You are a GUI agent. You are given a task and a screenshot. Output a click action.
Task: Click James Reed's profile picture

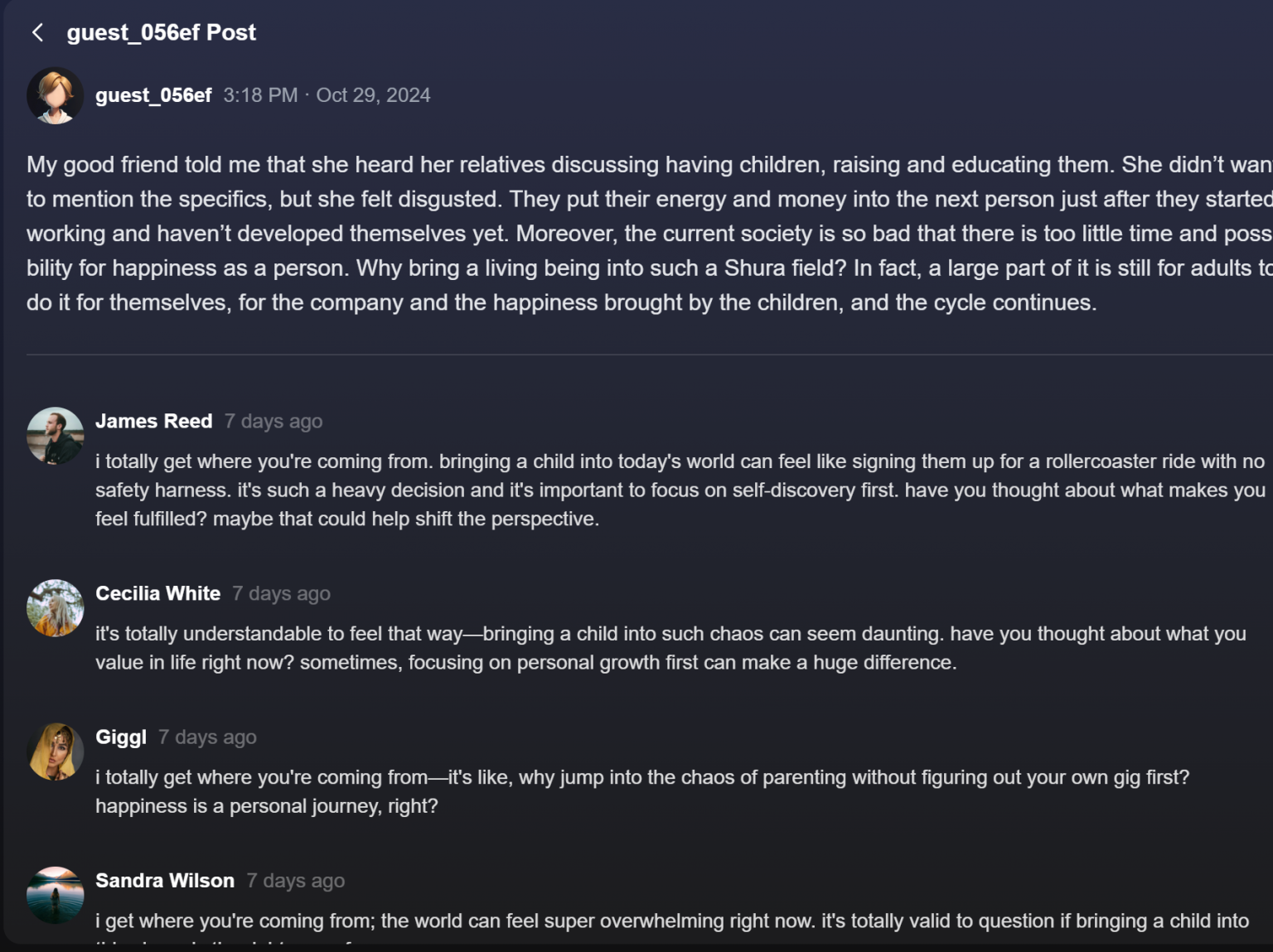pos(55,435)
